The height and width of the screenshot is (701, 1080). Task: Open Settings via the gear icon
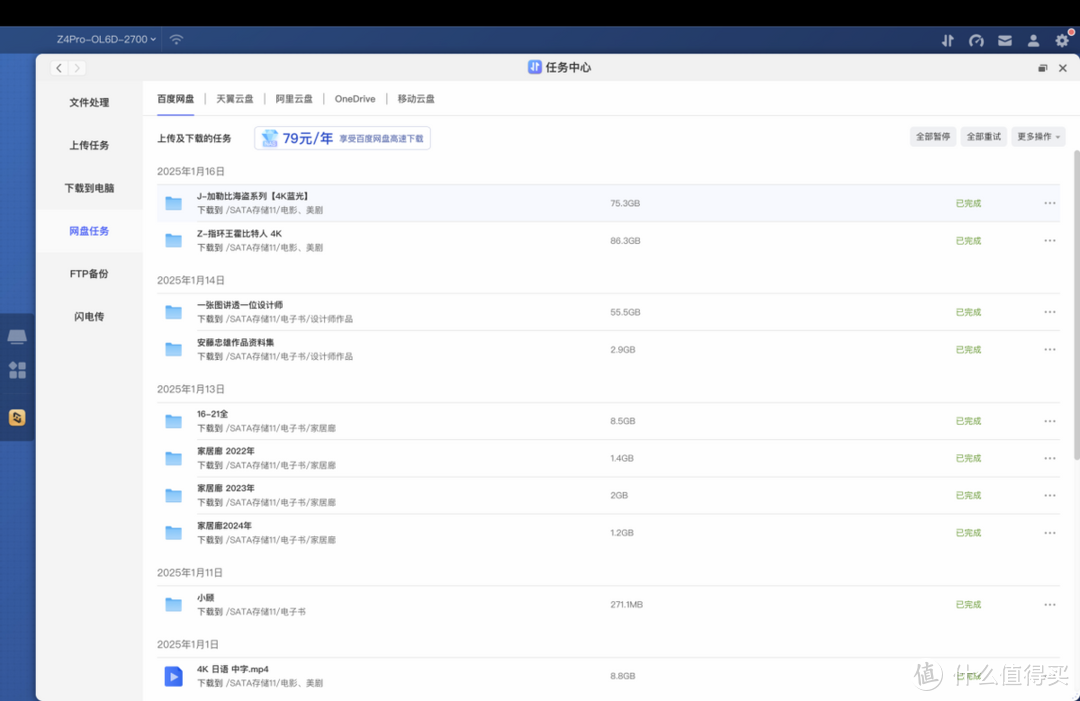[x=1061, y=40]
